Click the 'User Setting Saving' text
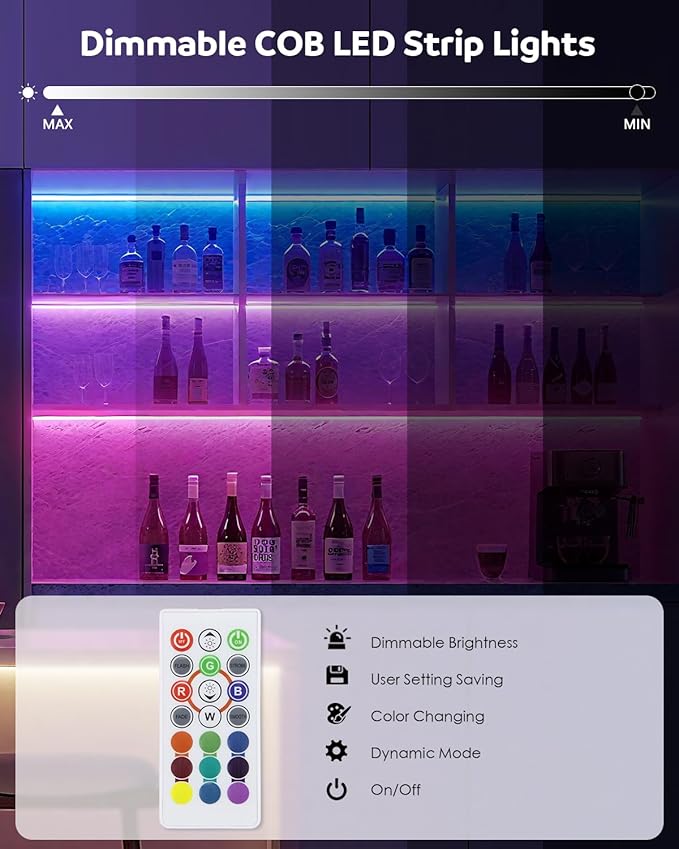This screenshot has height=849, width=679. tap(437, 680)
